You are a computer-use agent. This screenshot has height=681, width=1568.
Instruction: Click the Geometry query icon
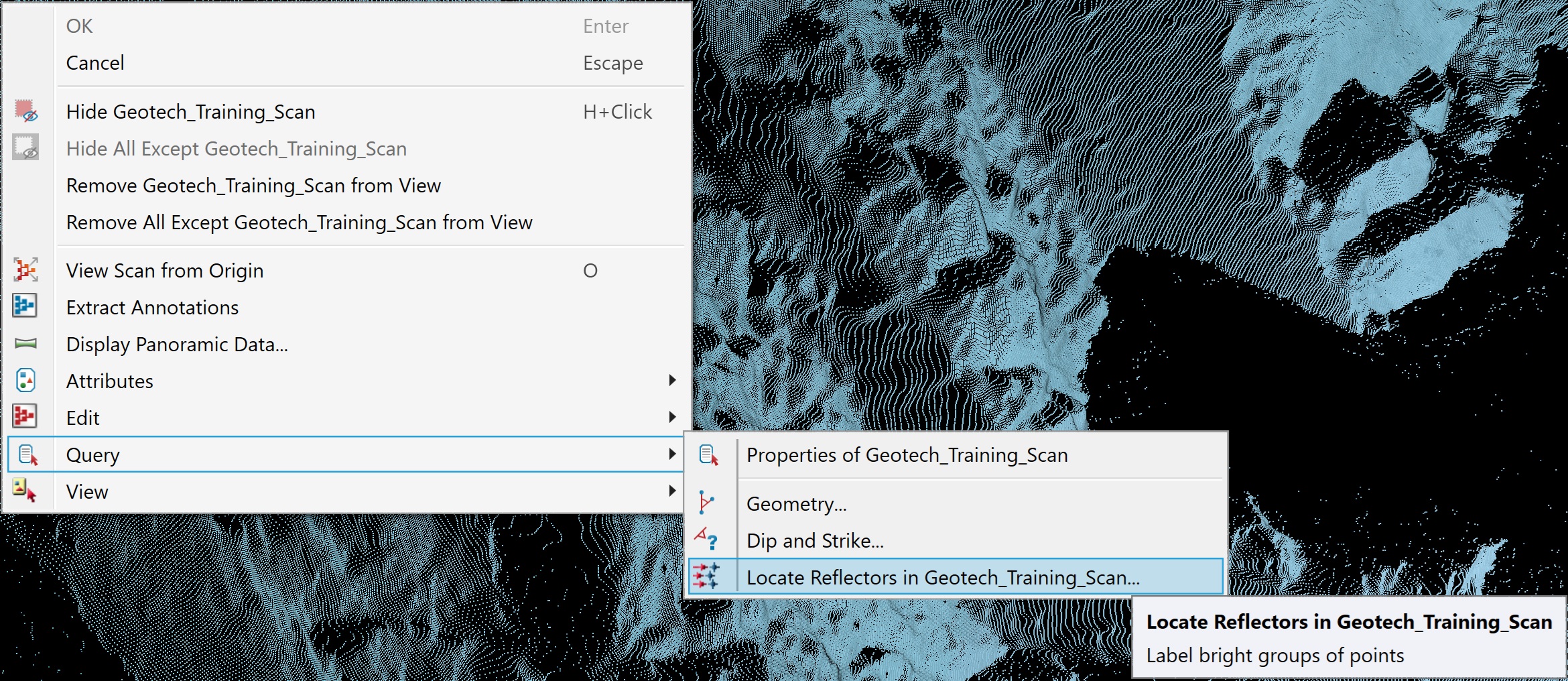click(706, 502)
